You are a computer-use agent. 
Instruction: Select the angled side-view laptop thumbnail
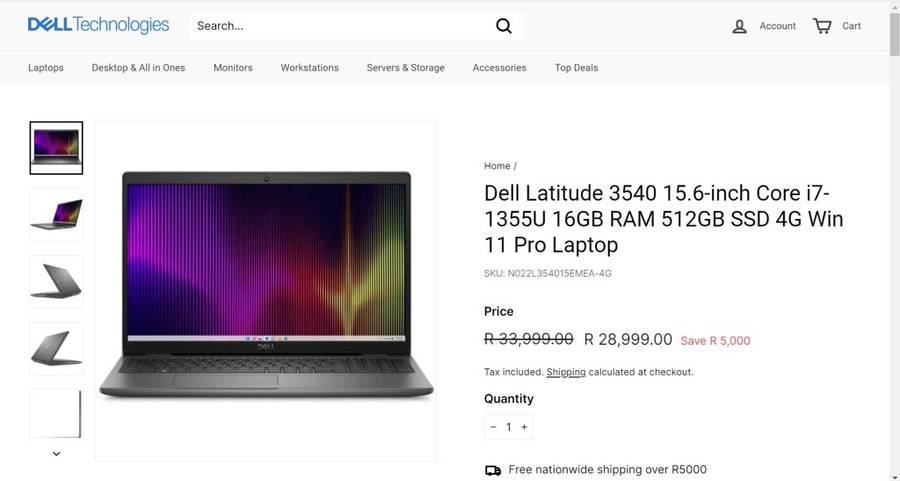coord(56,215)
